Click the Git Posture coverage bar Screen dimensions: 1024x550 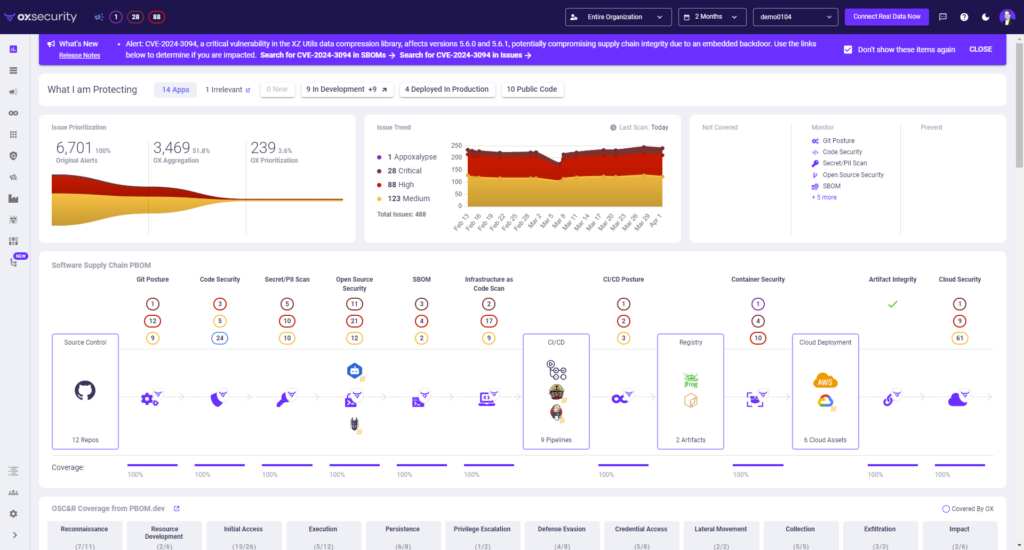(152, 465)
